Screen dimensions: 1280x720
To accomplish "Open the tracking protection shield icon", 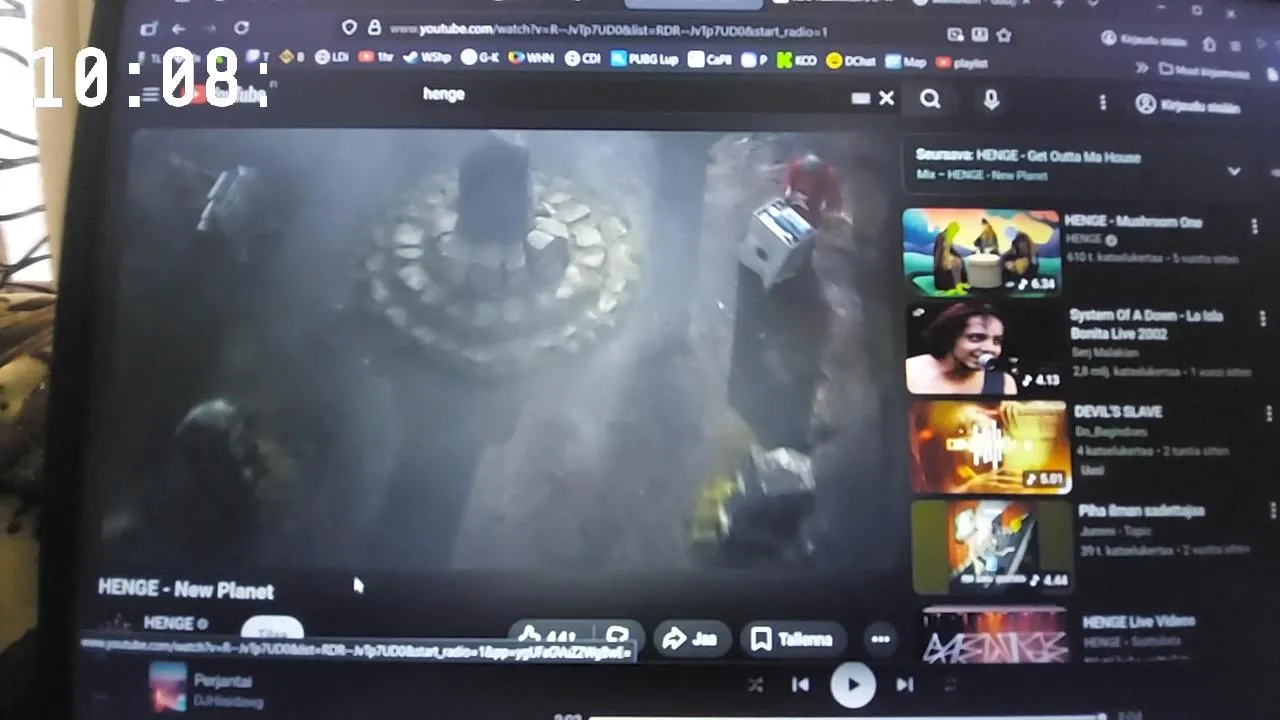I will coord(349,28).
